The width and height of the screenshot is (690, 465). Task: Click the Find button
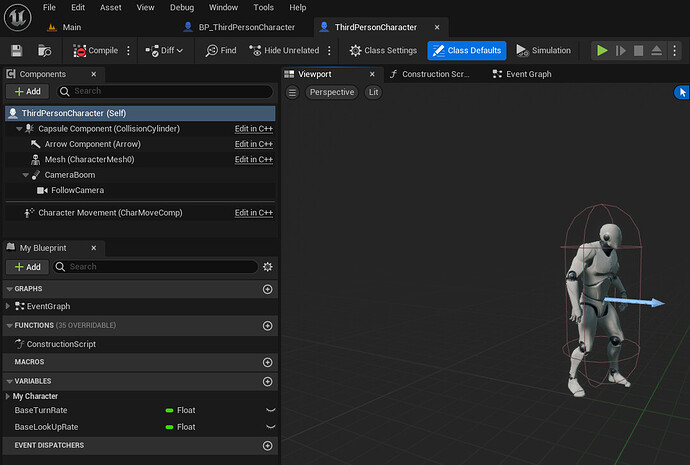pyautogui.click(x=221, y=51)
